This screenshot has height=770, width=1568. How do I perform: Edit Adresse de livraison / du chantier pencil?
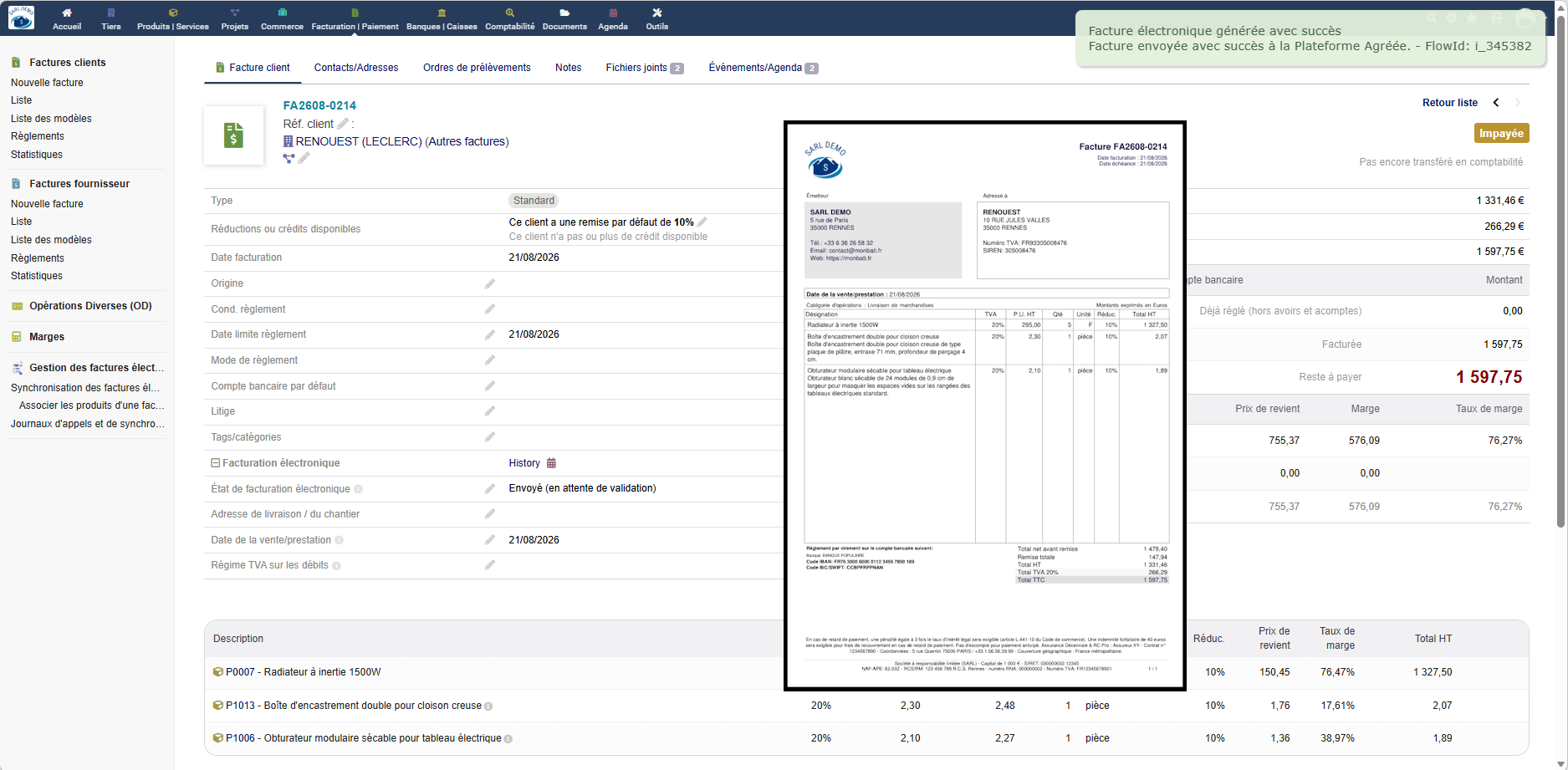click(490, 514)
